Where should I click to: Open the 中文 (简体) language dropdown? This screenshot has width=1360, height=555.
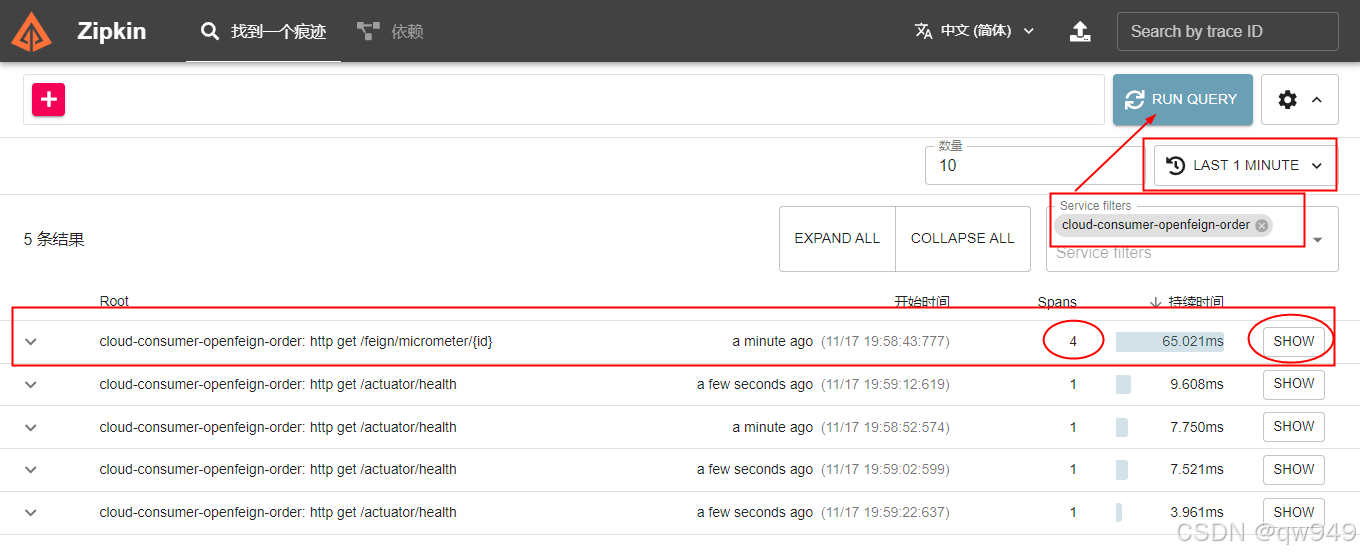[x=975, y=31]
